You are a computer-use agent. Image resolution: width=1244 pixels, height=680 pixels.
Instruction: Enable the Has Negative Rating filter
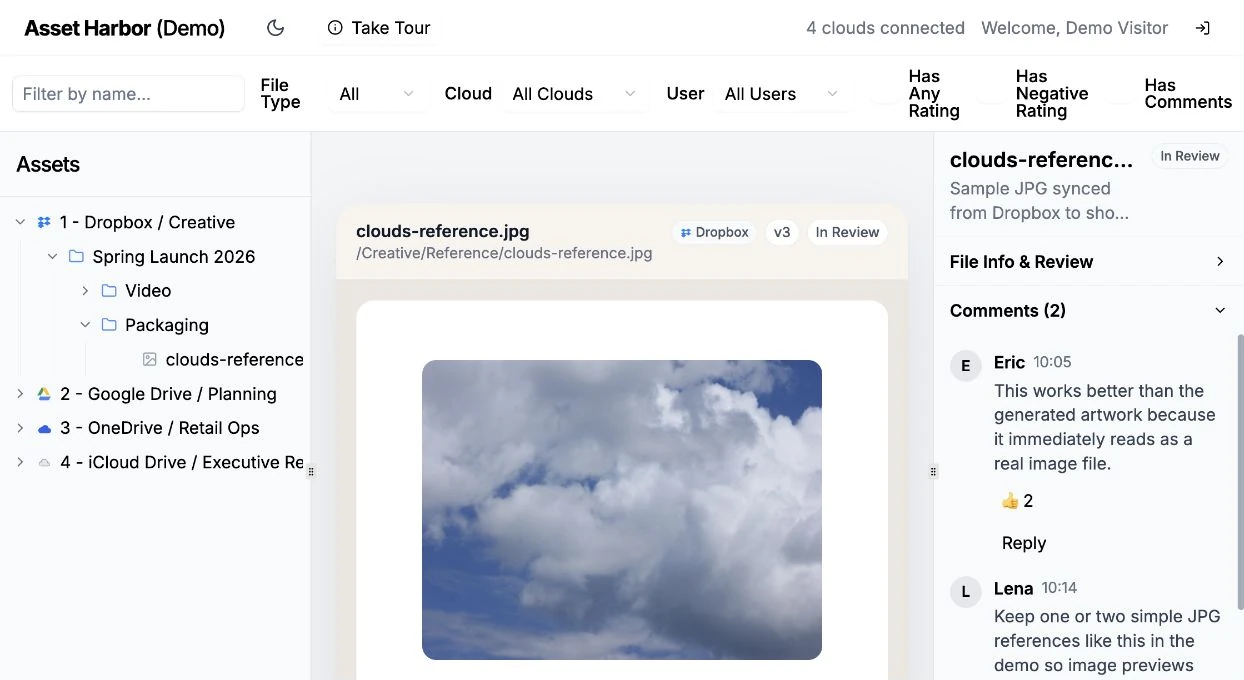click(990, 94)
